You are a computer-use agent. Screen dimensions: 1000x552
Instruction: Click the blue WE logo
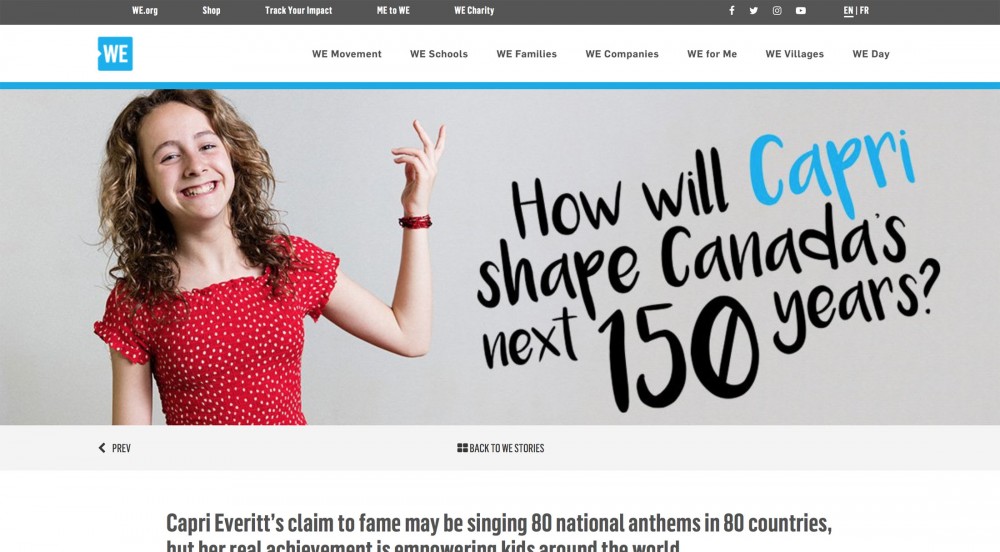115,54
